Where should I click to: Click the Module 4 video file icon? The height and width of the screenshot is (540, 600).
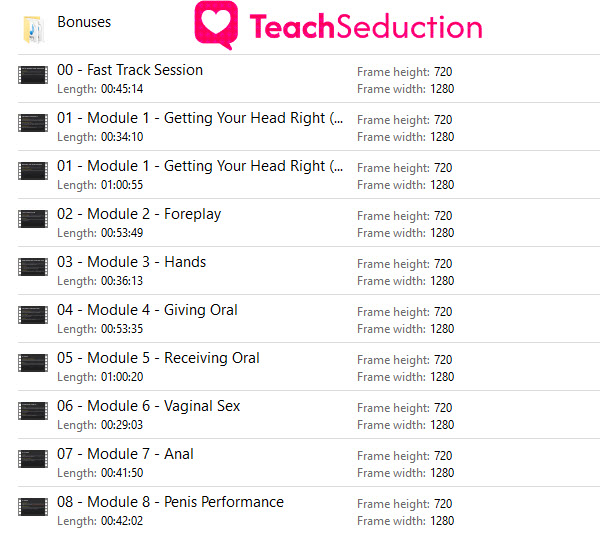(x=33, y=315)
